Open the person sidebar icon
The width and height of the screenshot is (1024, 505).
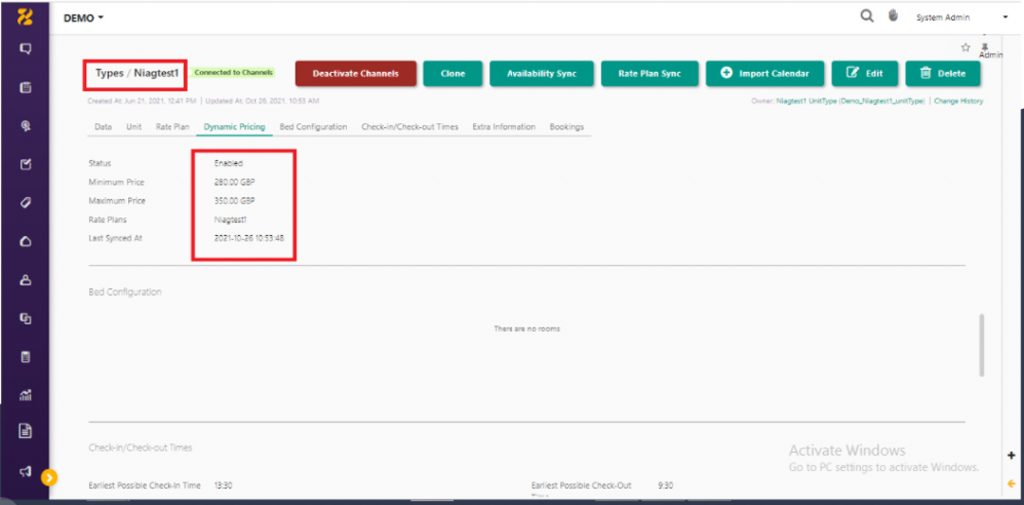point(25,280)
